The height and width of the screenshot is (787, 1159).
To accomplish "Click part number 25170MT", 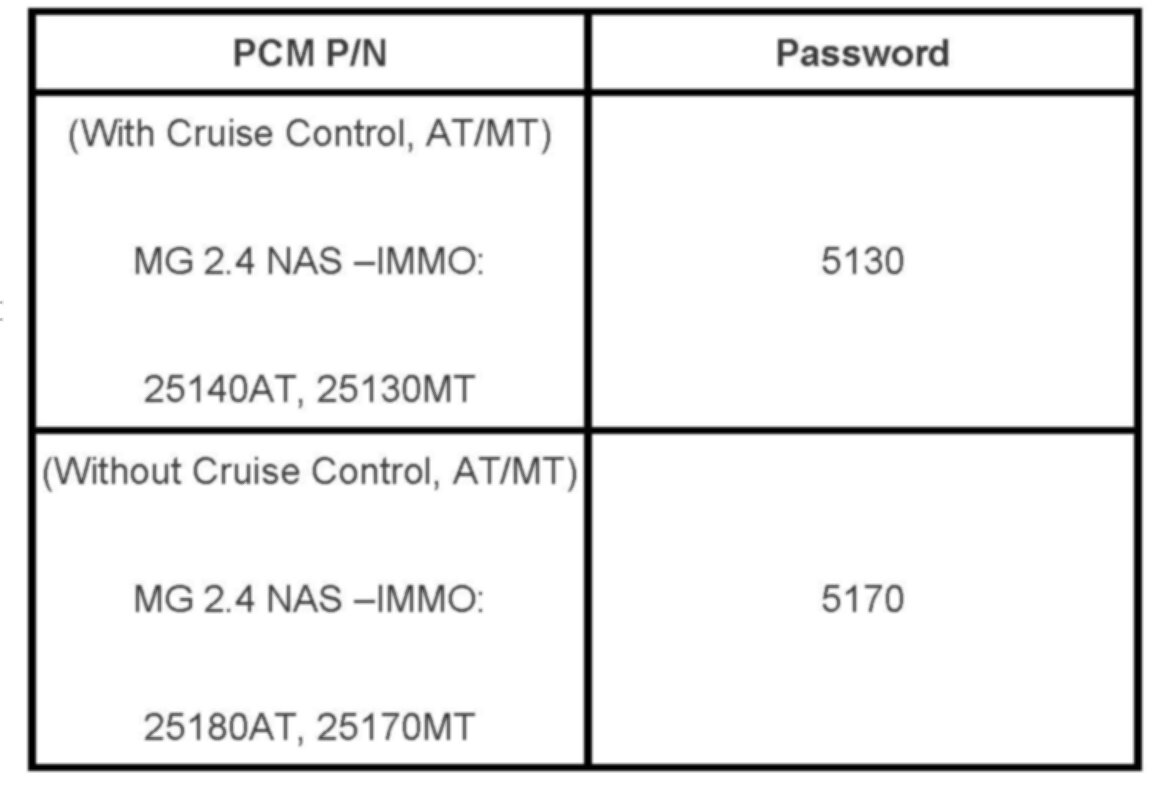I will click(394, 727).
